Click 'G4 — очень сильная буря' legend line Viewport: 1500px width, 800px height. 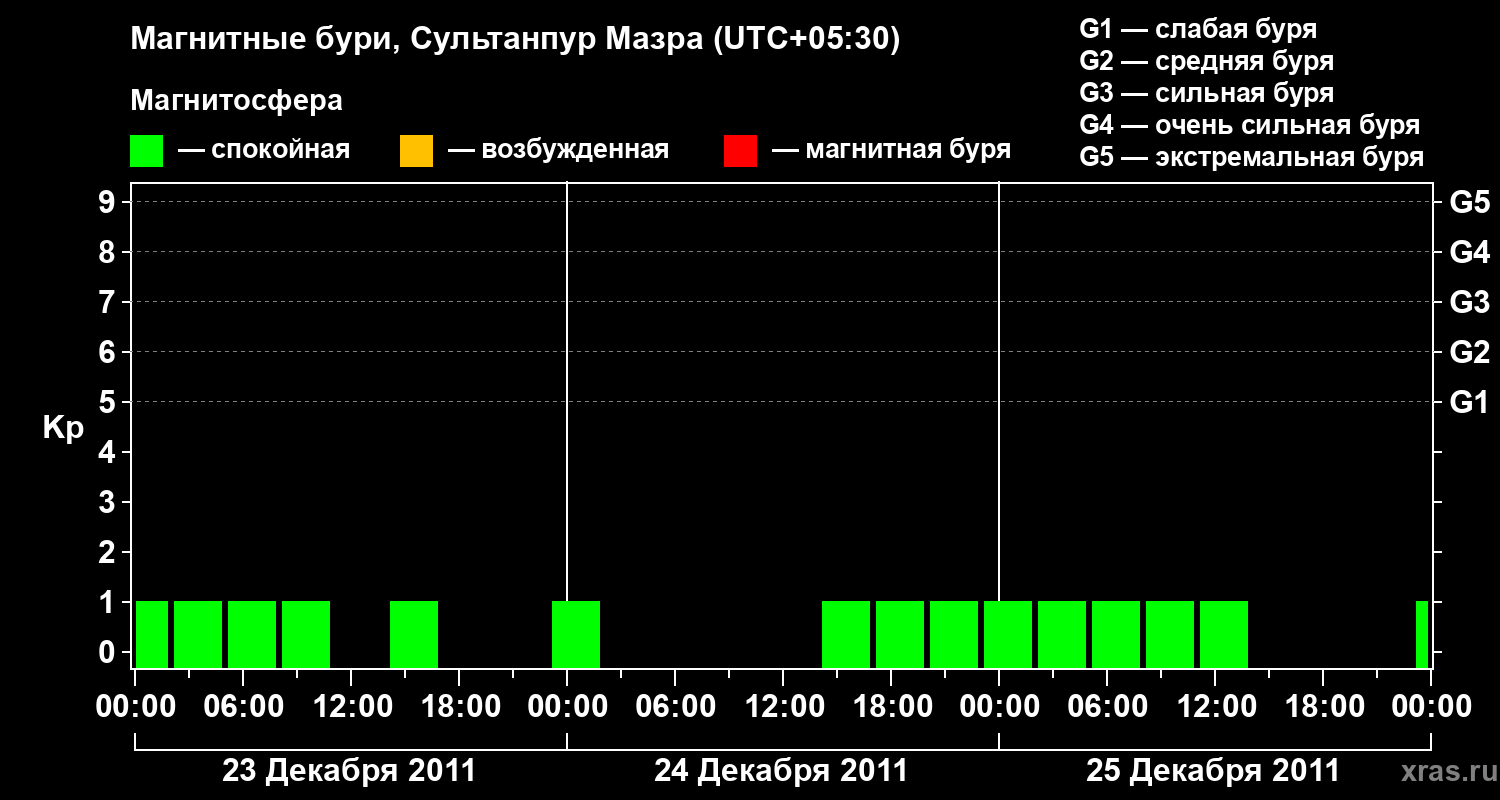coord(1249,125)
